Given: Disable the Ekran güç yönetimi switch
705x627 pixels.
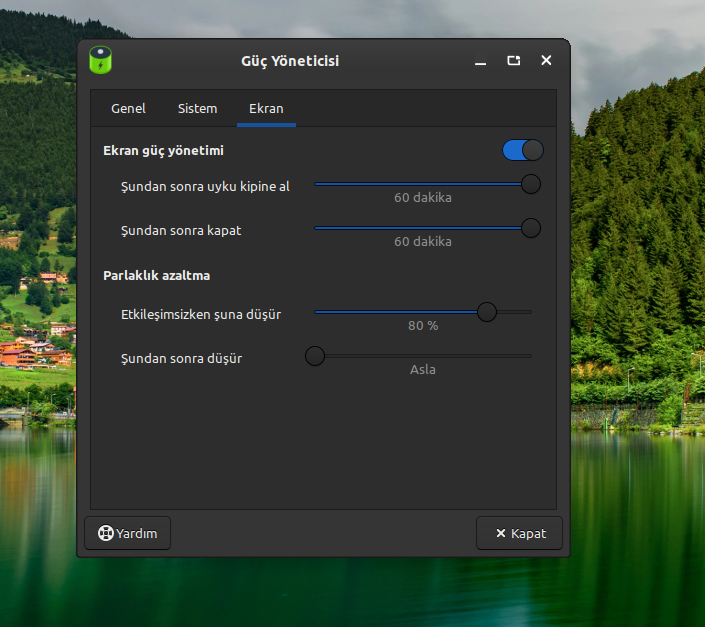Looking at the screenshot, I should coord(522,150).
